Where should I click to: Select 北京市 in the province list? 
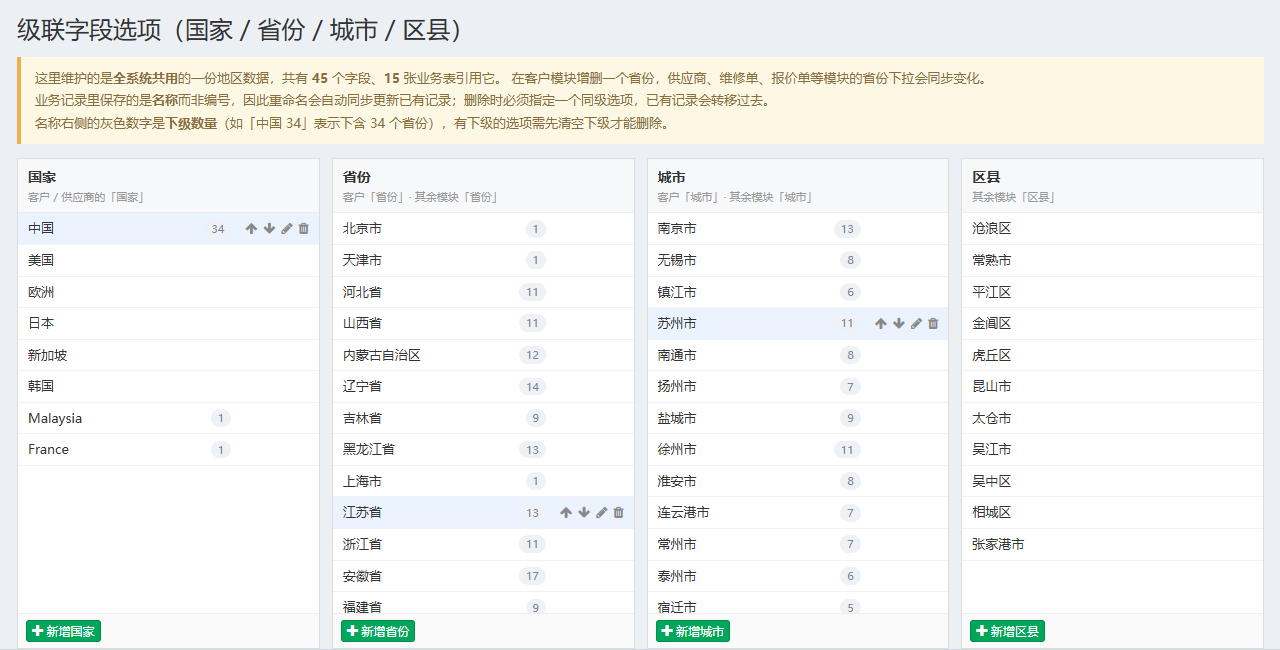point(483,229)
